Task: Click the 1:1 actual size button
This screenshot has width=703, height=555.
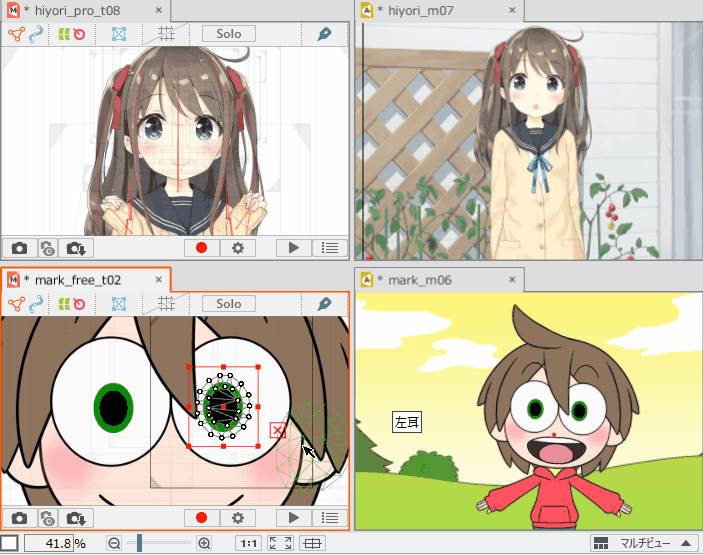Action: (249, 543)
